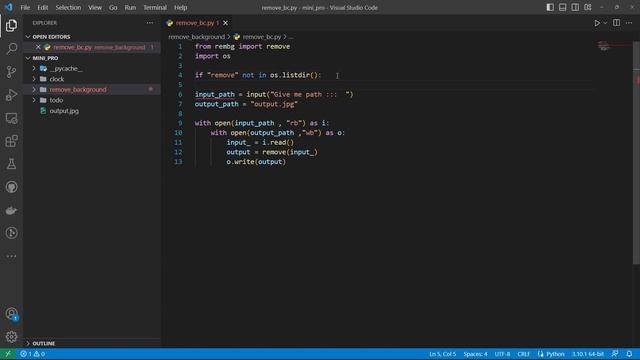The height and width of the screenshot is (360, 640).
Task: Show additional views via the activity bar ellipsis
Action: [11, 256]
